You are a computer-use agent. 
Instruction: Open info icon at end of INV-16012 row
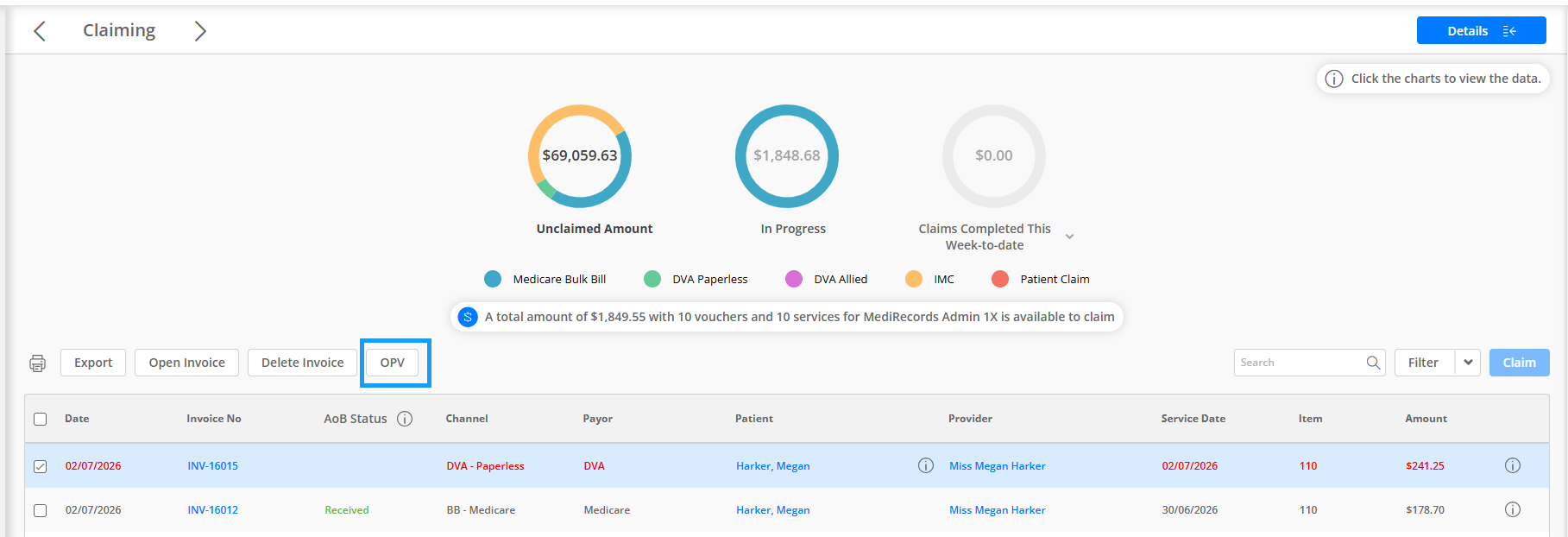(1513, 509)
